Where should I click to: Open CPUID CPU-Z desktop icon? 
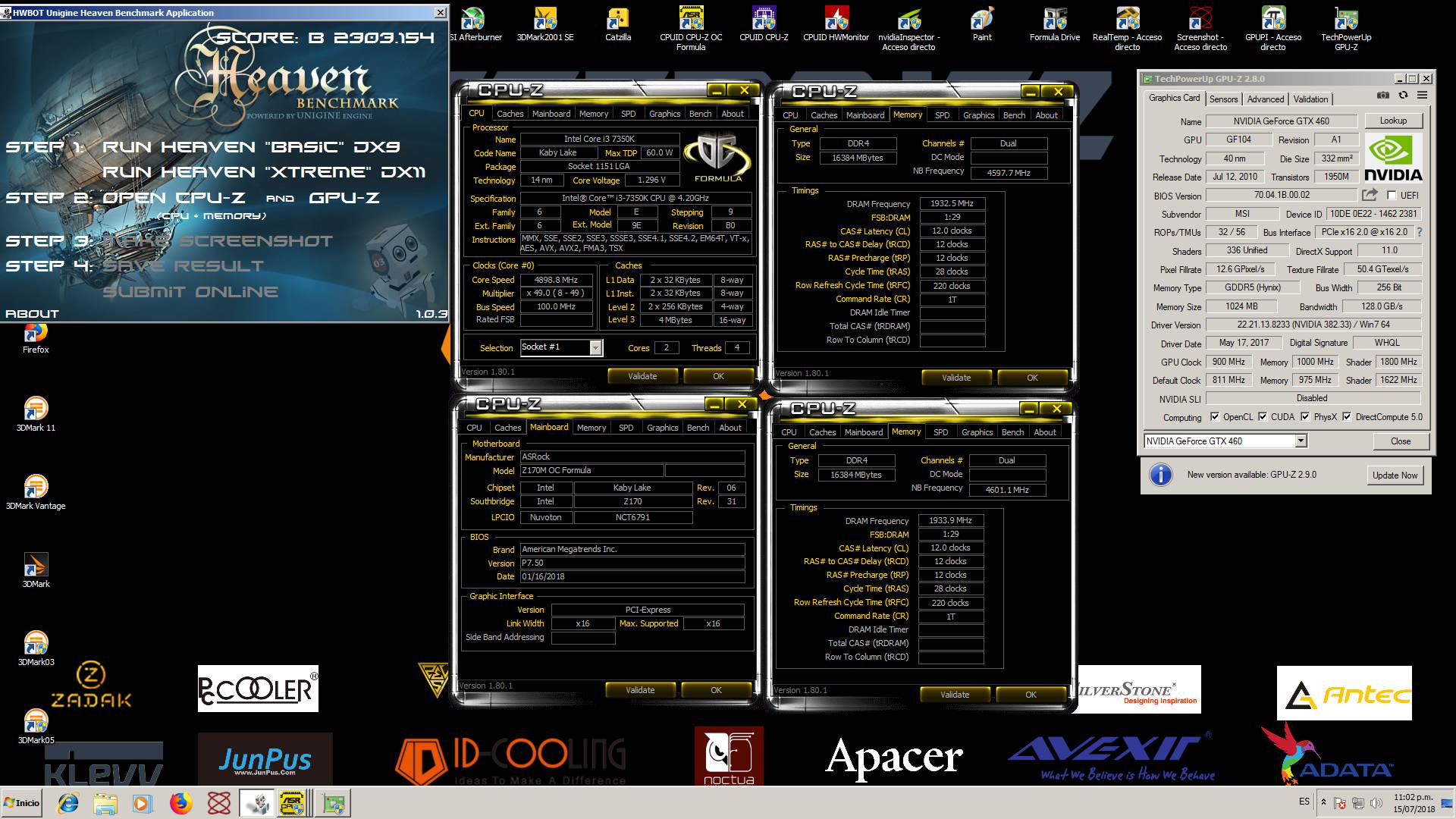click(764, 24)
